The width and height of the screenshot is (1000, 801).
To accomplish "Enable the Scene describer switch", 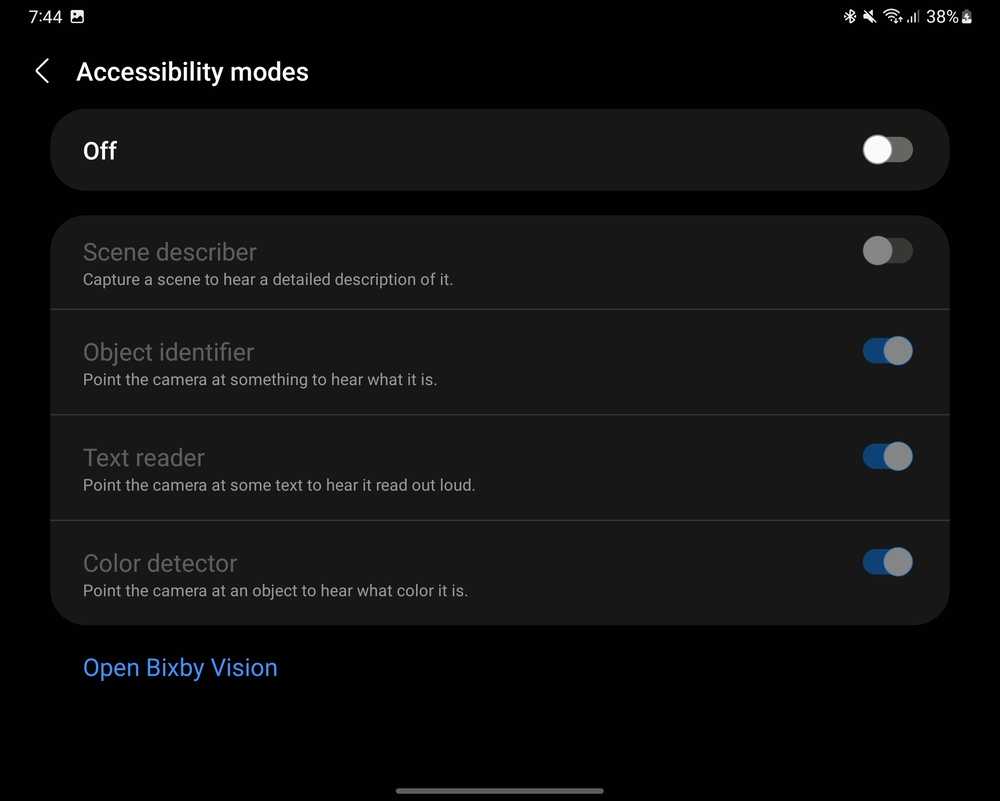I will point(887,250).
